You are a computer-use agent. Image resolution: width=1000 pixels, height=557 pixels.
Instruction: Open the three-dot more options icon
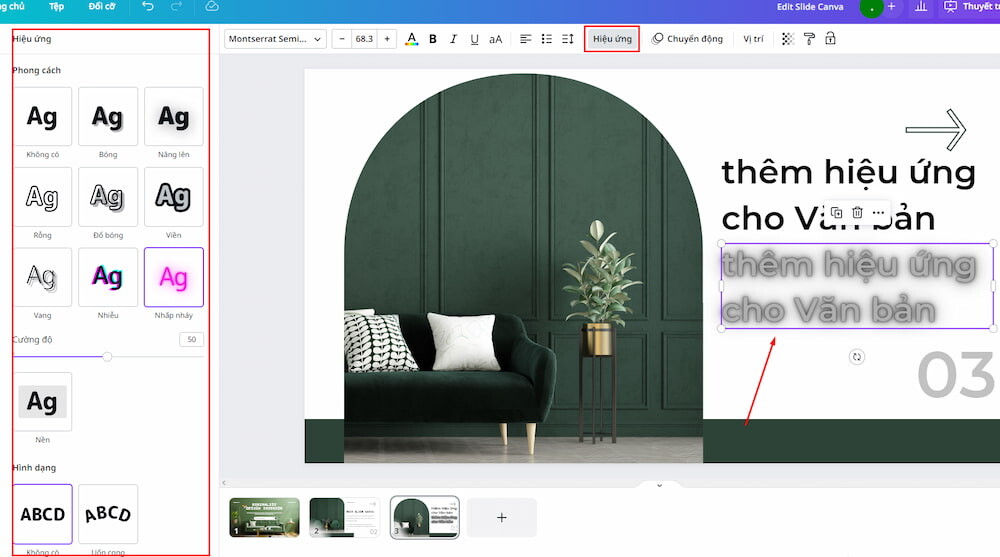pyautogui.click(x=878, y=212)
